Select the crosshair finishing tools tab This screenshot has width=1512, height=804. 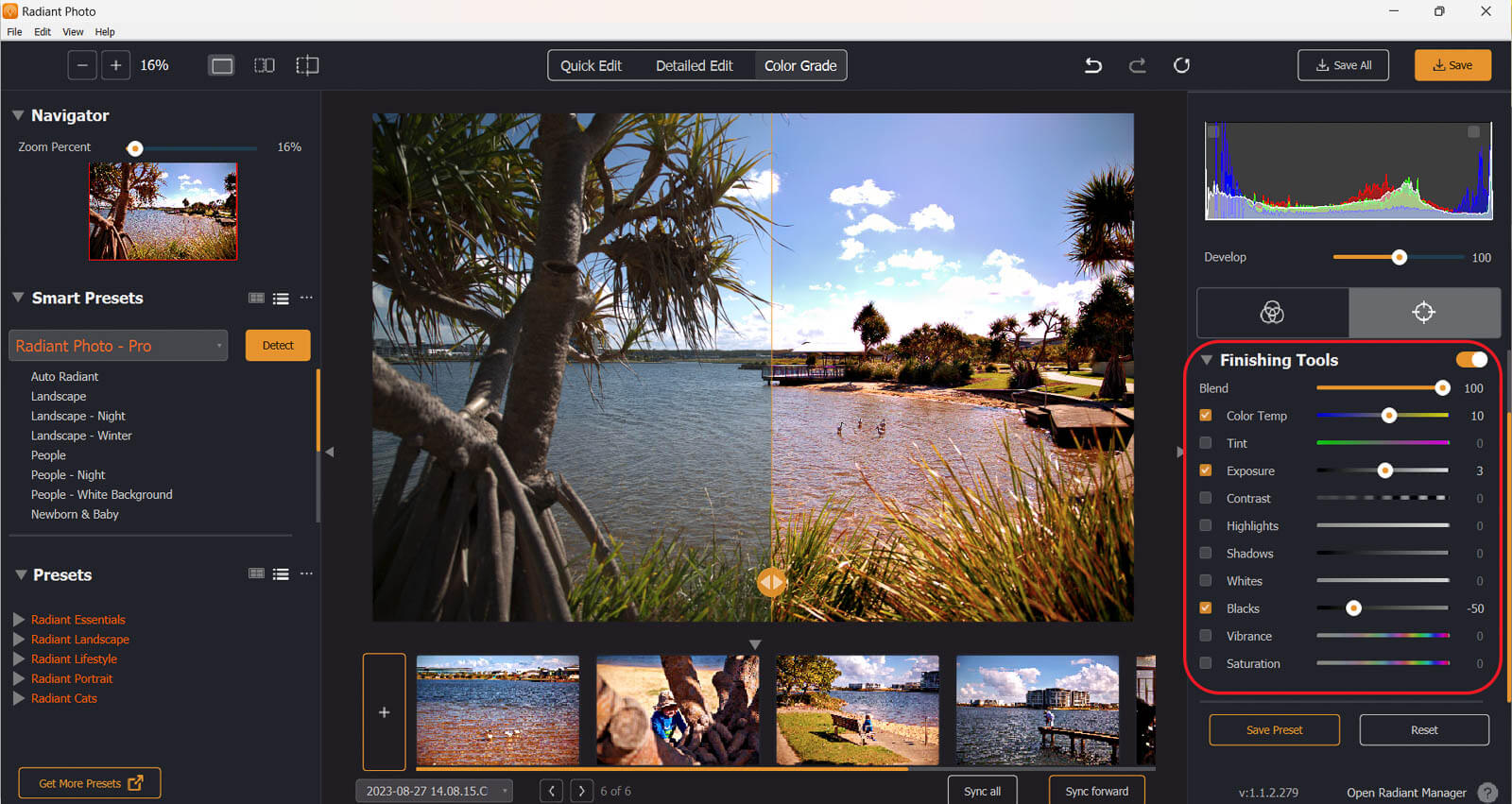(x=1423, y=313)
